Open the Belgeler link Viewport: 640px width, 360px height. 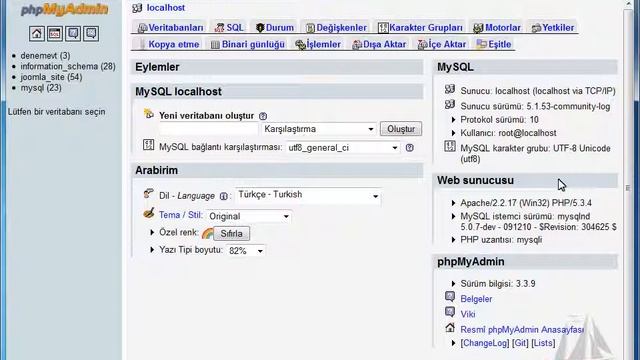(476, 299)
